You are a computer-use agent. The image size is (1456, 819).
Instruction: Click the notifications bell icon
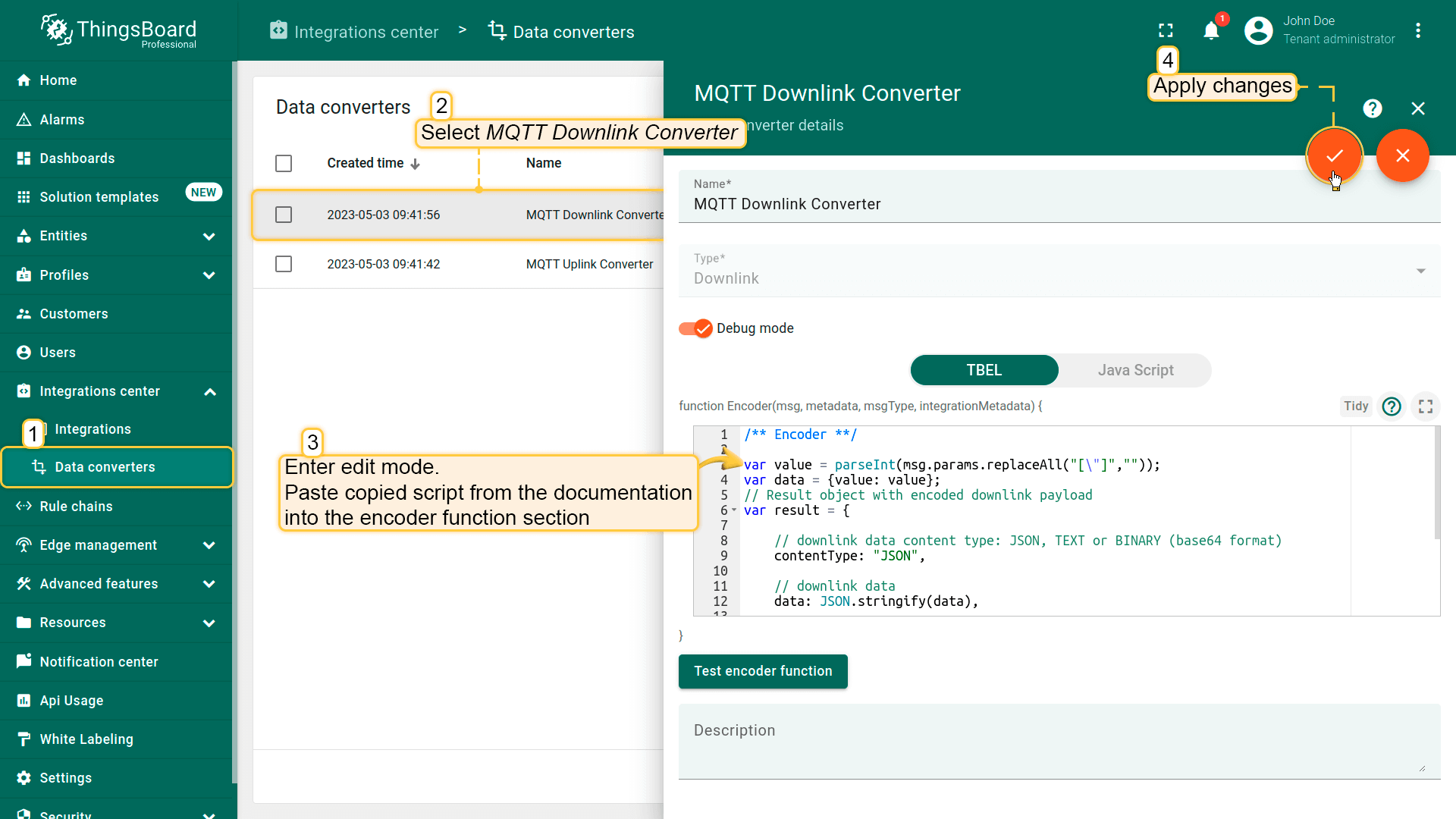(1211, 30)
